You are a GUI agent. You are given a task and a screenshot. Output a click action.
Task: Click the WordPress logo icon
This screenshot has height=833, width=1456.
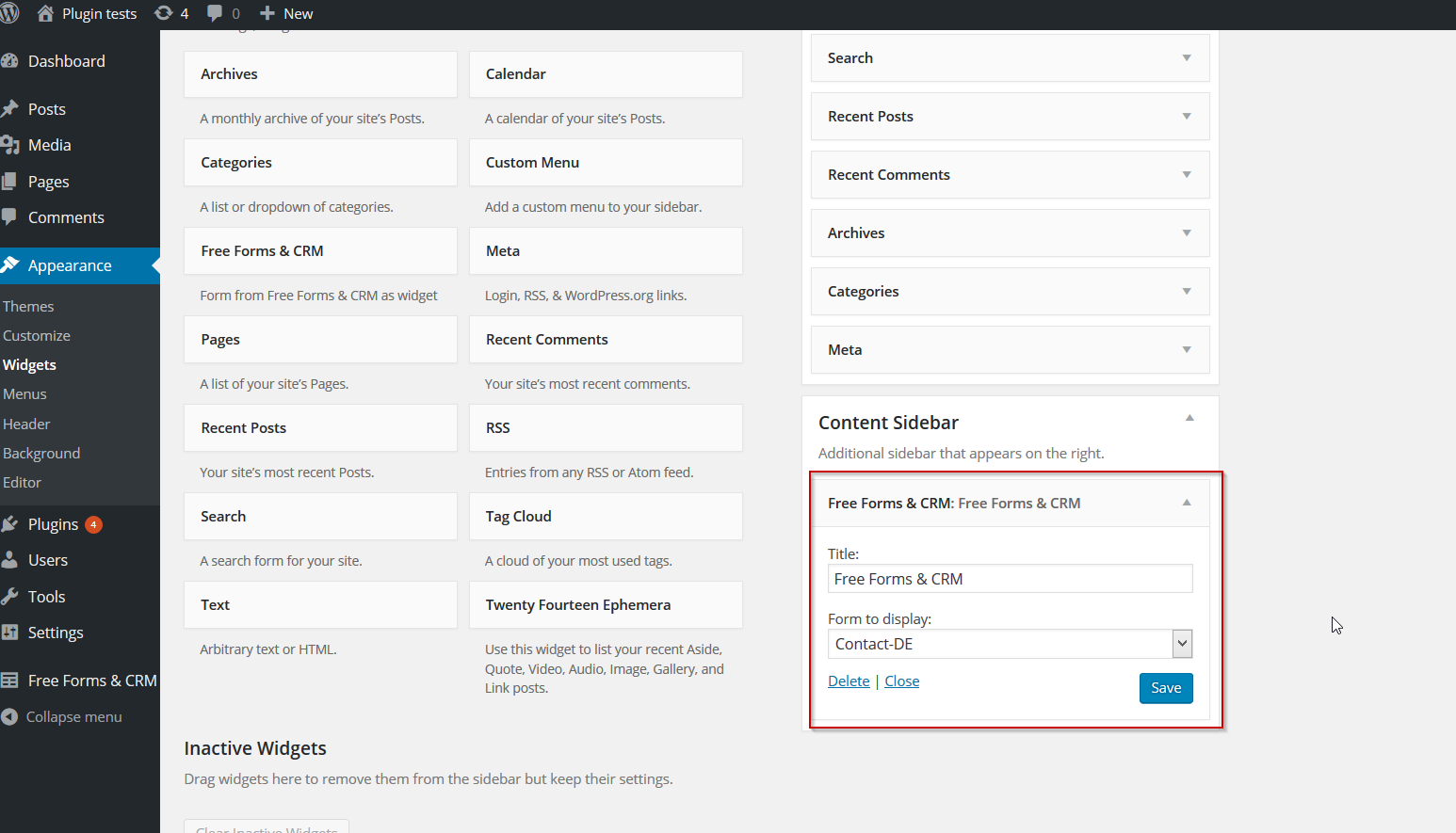(9, 13)
